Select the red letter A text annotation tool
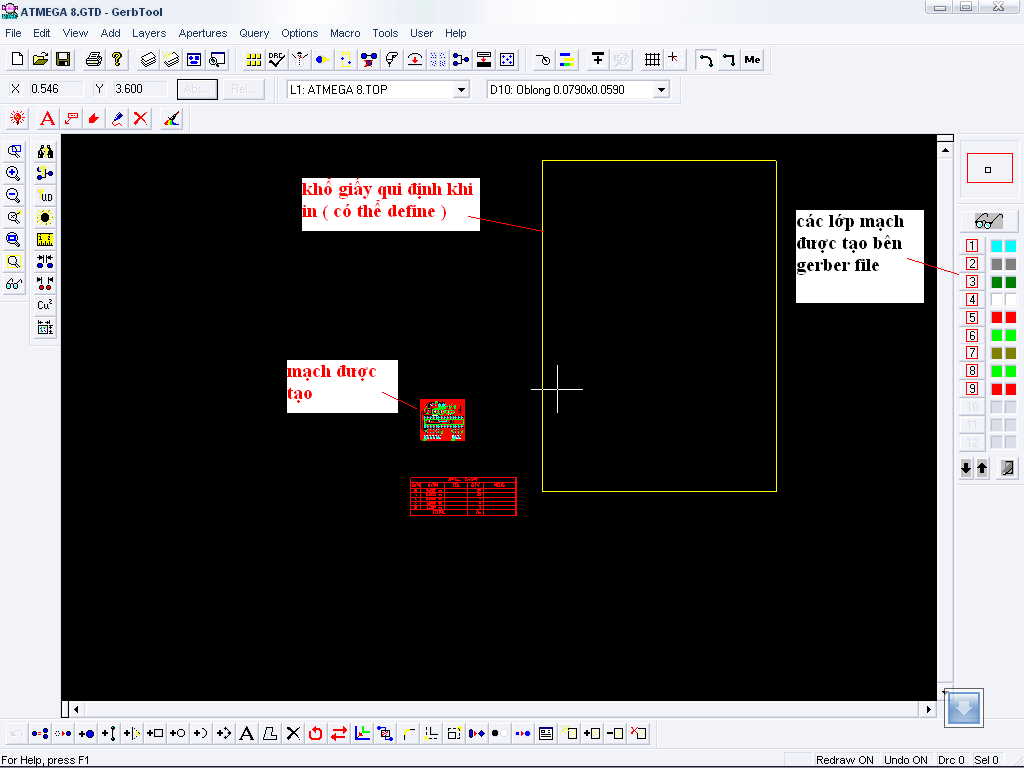Screen dimensions: 1024x768 tap(47, 118)
